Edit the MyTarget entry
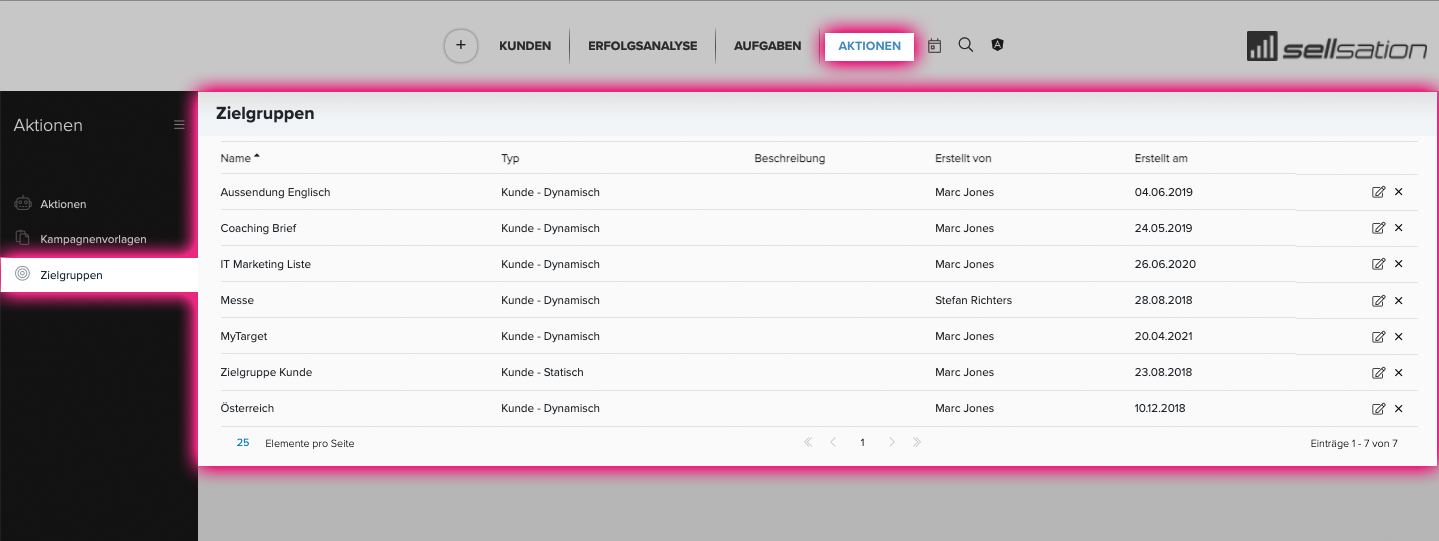The height and width of the screenshot is (541, 1439). click(x=1378, y=336)
